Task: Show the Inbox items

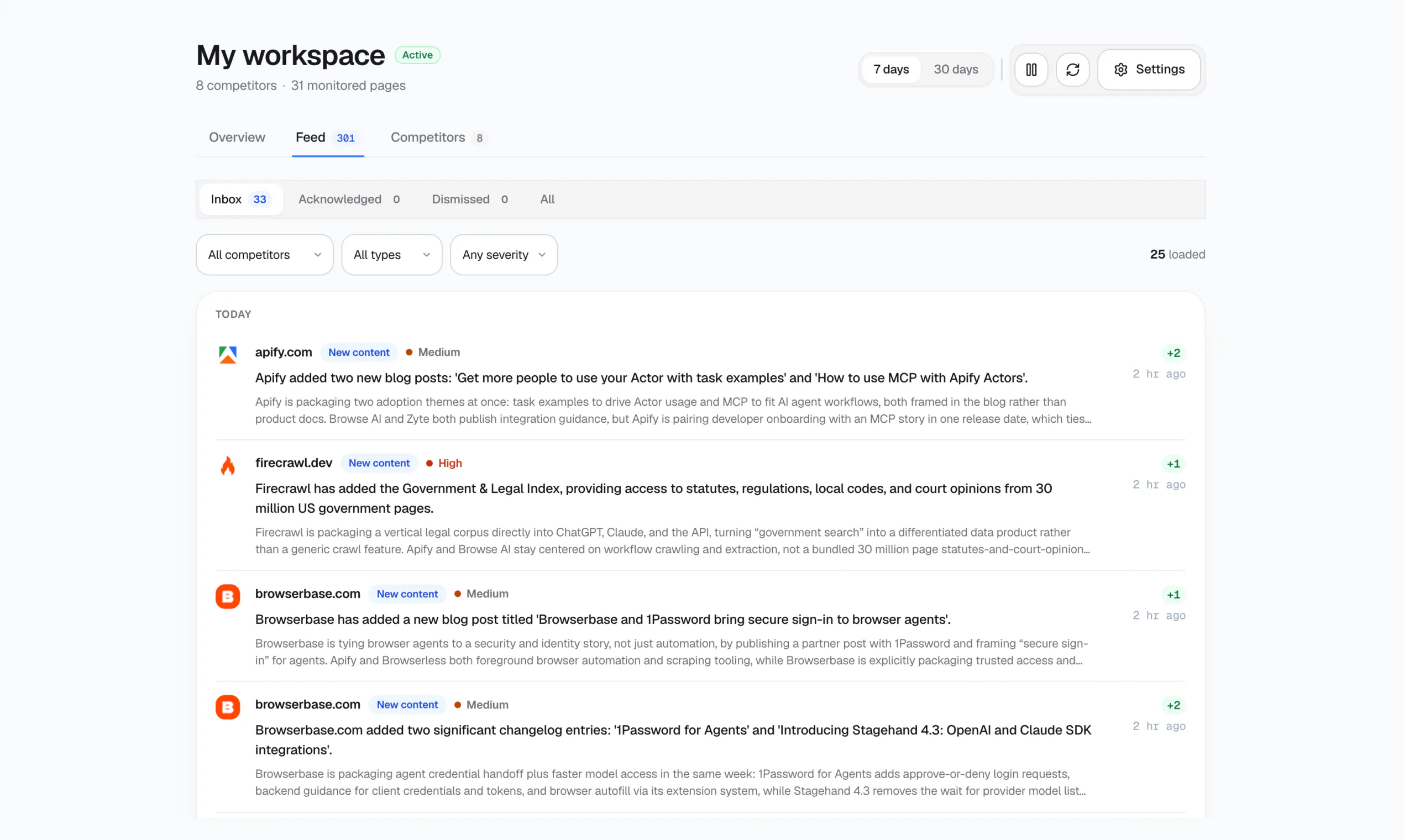Action: point(240,200)
